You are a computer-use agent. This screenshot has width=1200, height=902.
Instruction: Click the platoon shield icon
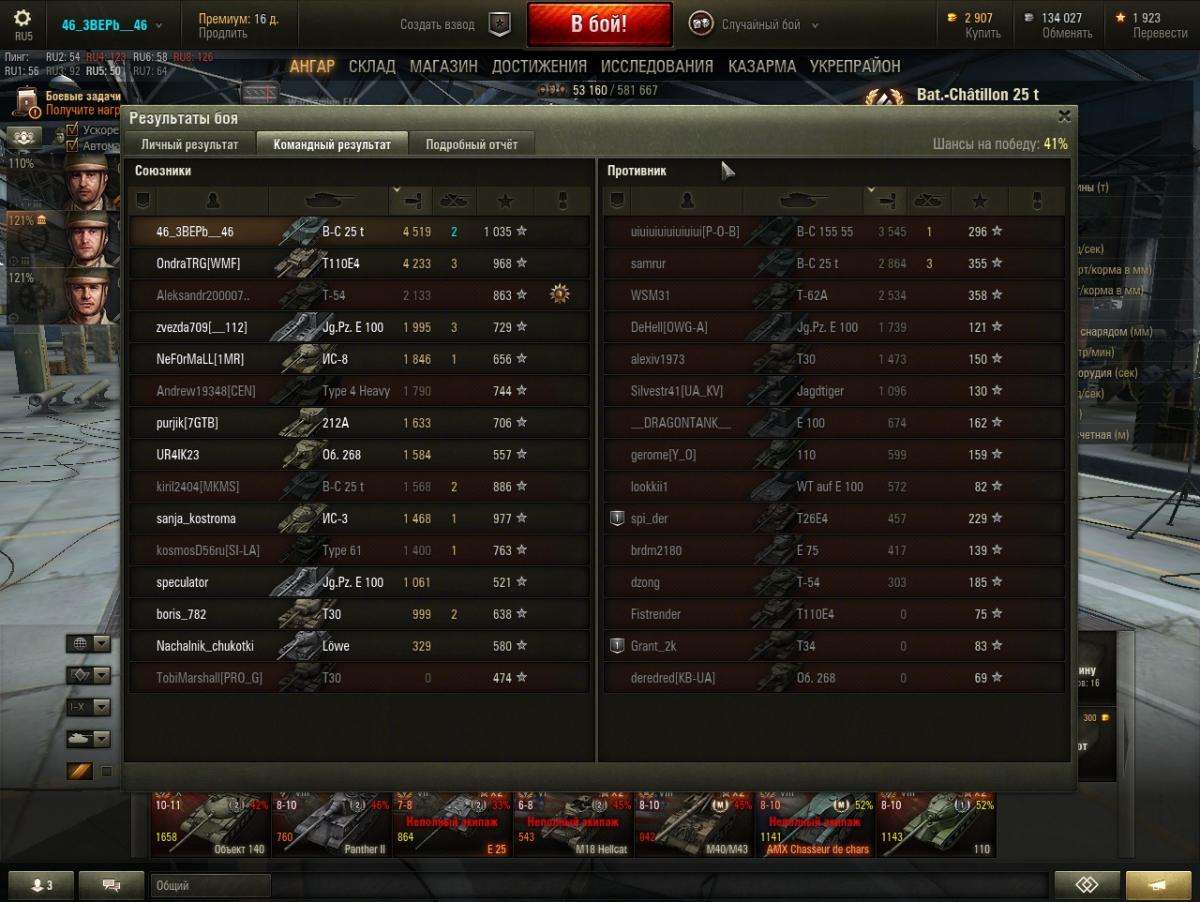(499, 24)
